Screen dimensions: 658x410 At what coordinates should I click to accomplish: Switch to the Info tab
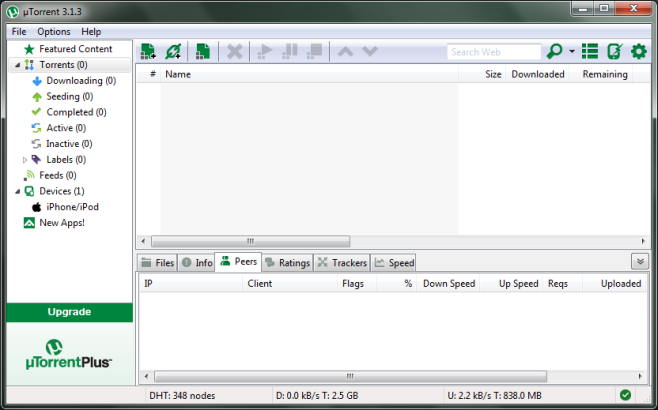click(x=196, y=263)
